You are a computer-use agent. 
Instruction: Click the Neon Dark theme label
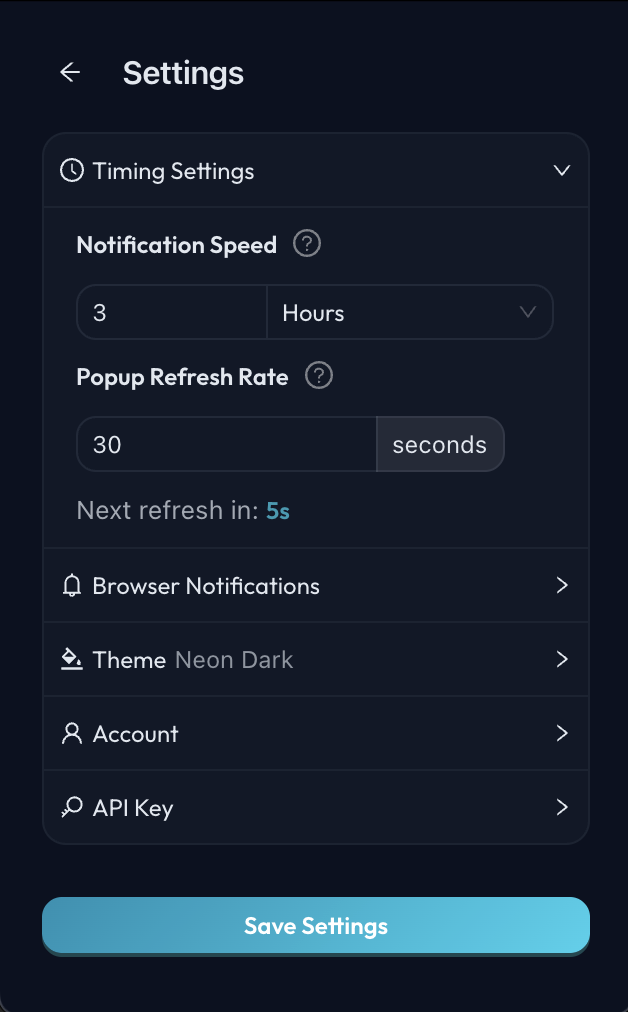coord(233,659)
